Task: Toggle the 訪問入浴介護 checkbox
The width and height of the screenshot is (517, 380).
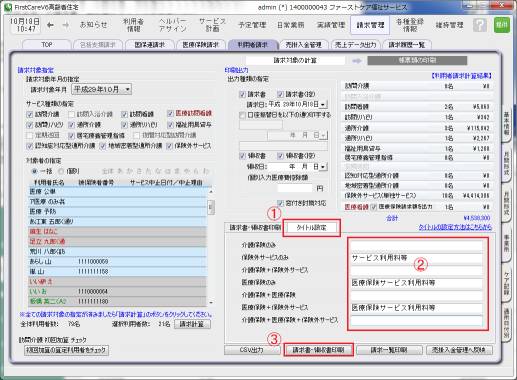Action: (x=71, y=114)
